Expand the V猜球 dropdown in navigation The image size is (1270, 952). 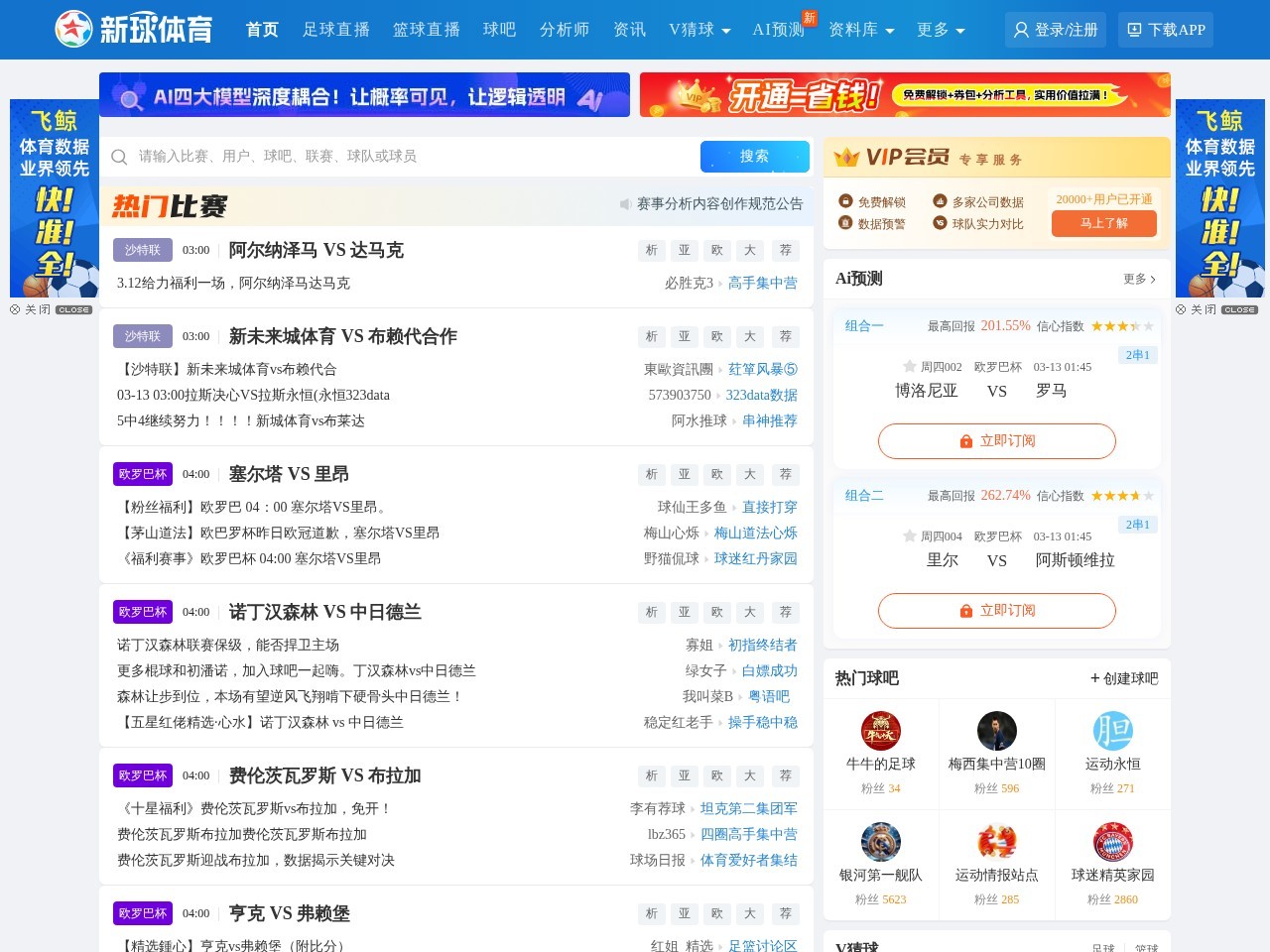(x=699, y=30)
